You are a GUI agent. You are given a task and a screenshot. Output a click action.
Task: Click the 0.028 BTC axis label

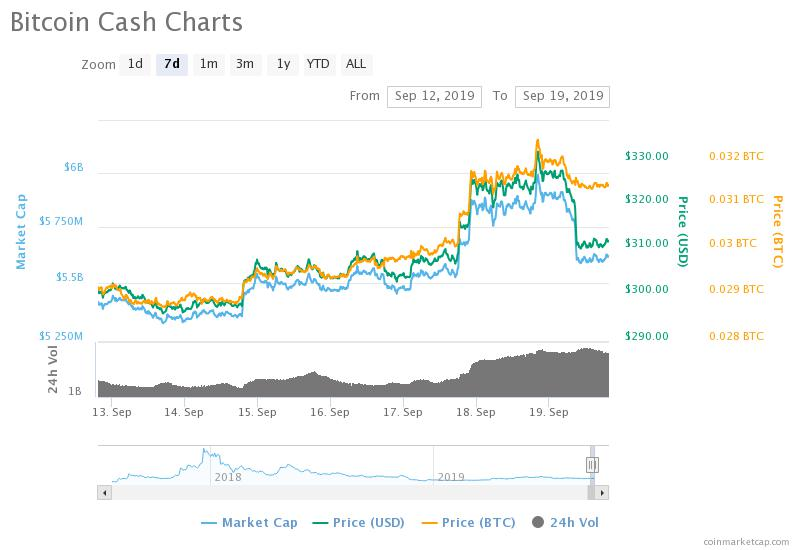pyautogui.click(x=736, y=336)
